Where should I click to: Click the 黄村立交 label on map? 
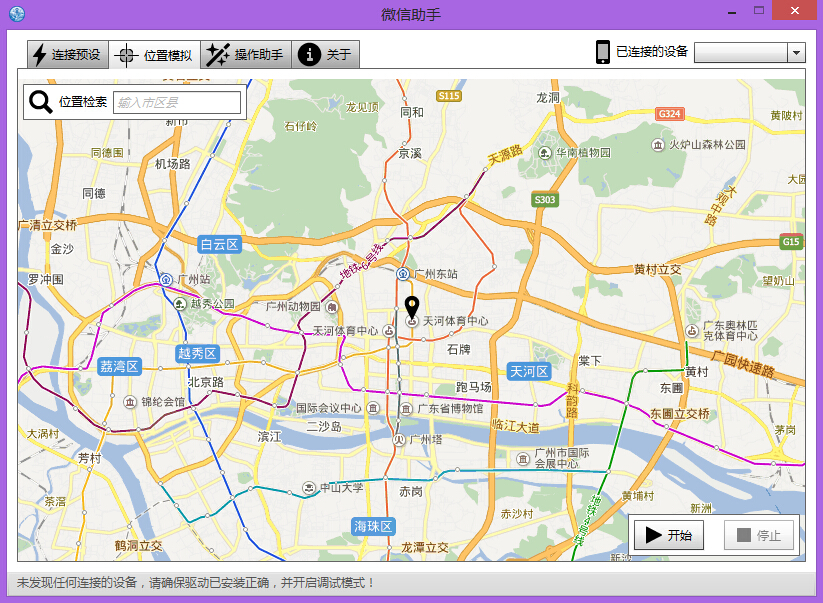click(658, 269)
